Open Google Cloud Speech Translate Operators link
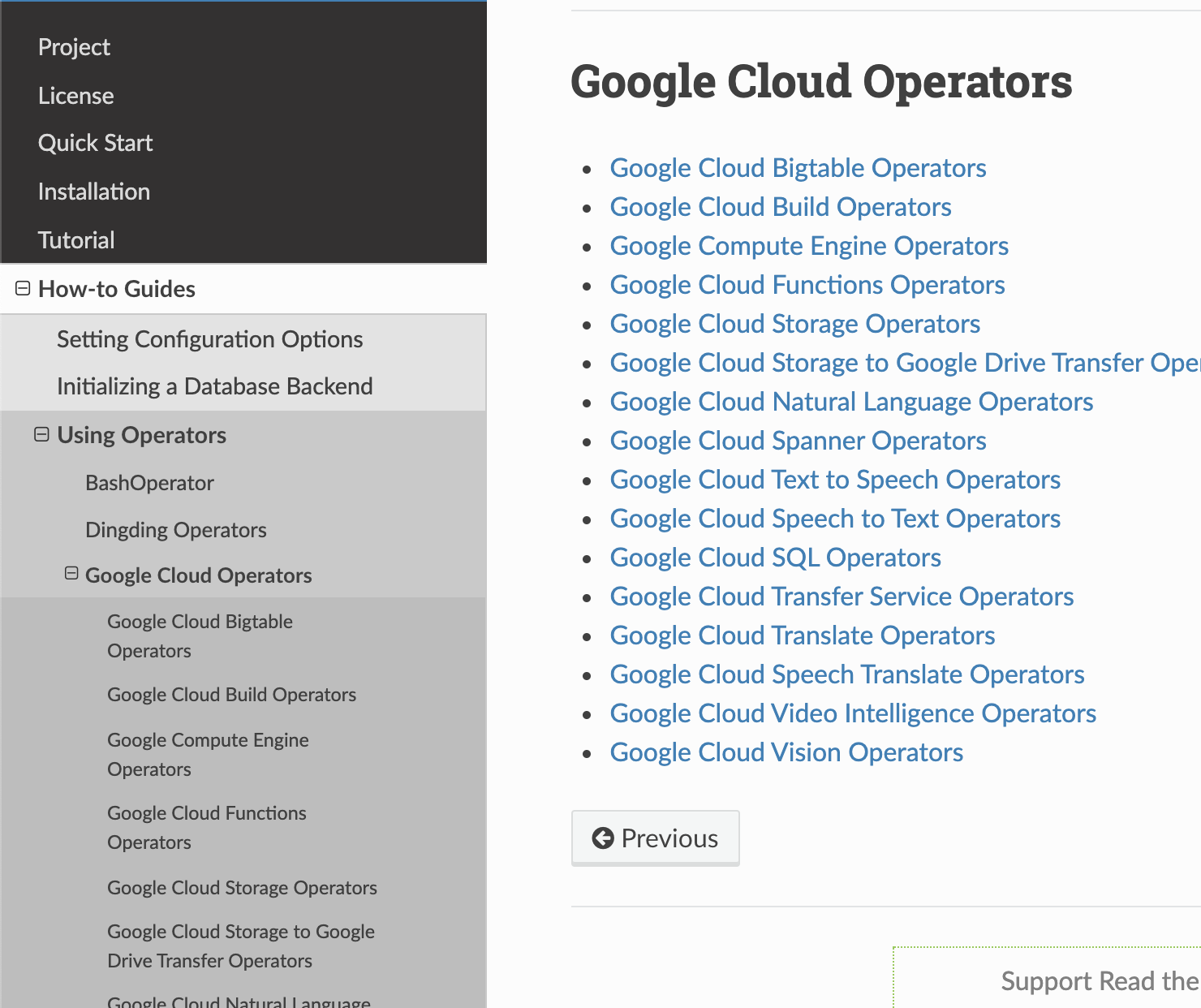 tap(847, 674)
